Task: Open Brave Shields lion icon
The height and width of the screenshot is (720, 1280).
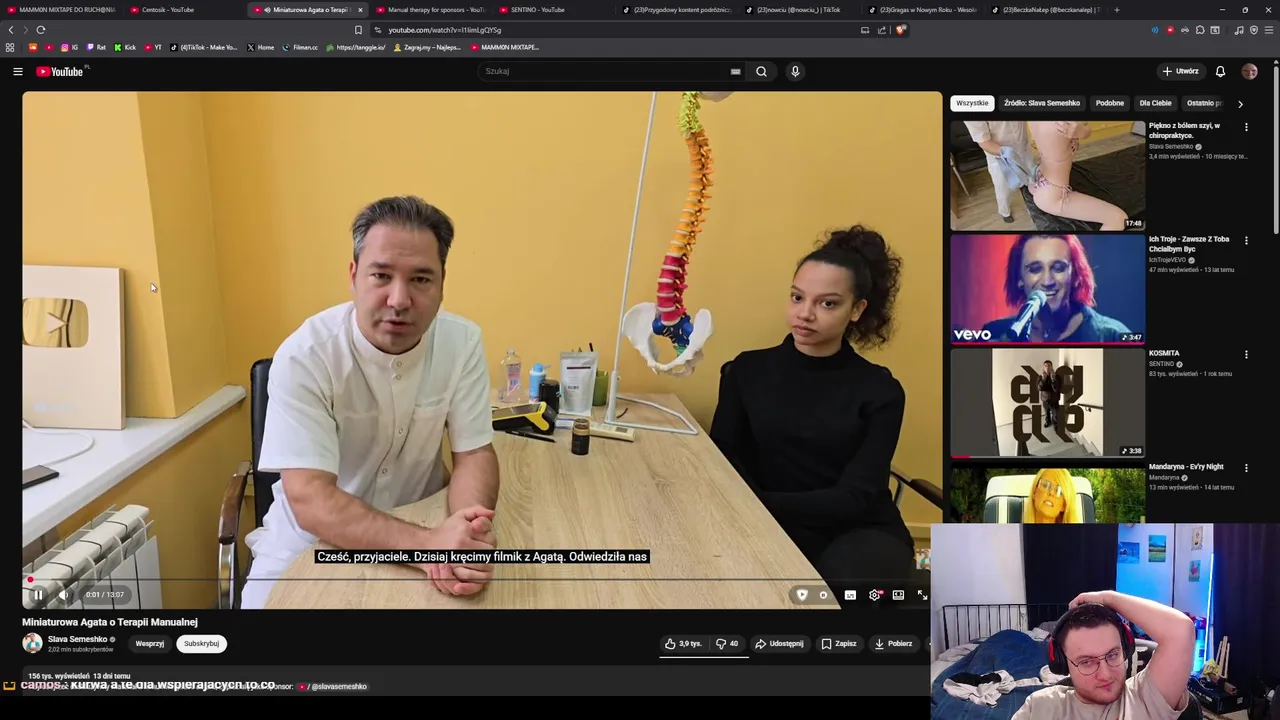Action: pyautogui.click(x=901, y=30)
